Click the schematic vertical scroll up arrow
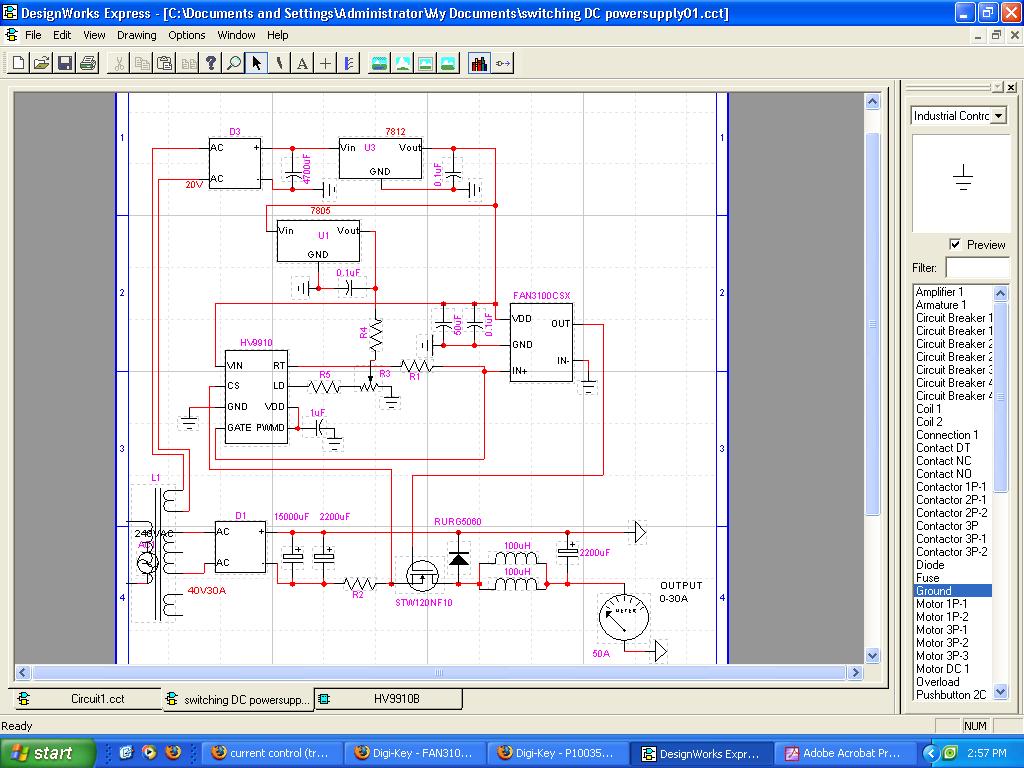 872,101
